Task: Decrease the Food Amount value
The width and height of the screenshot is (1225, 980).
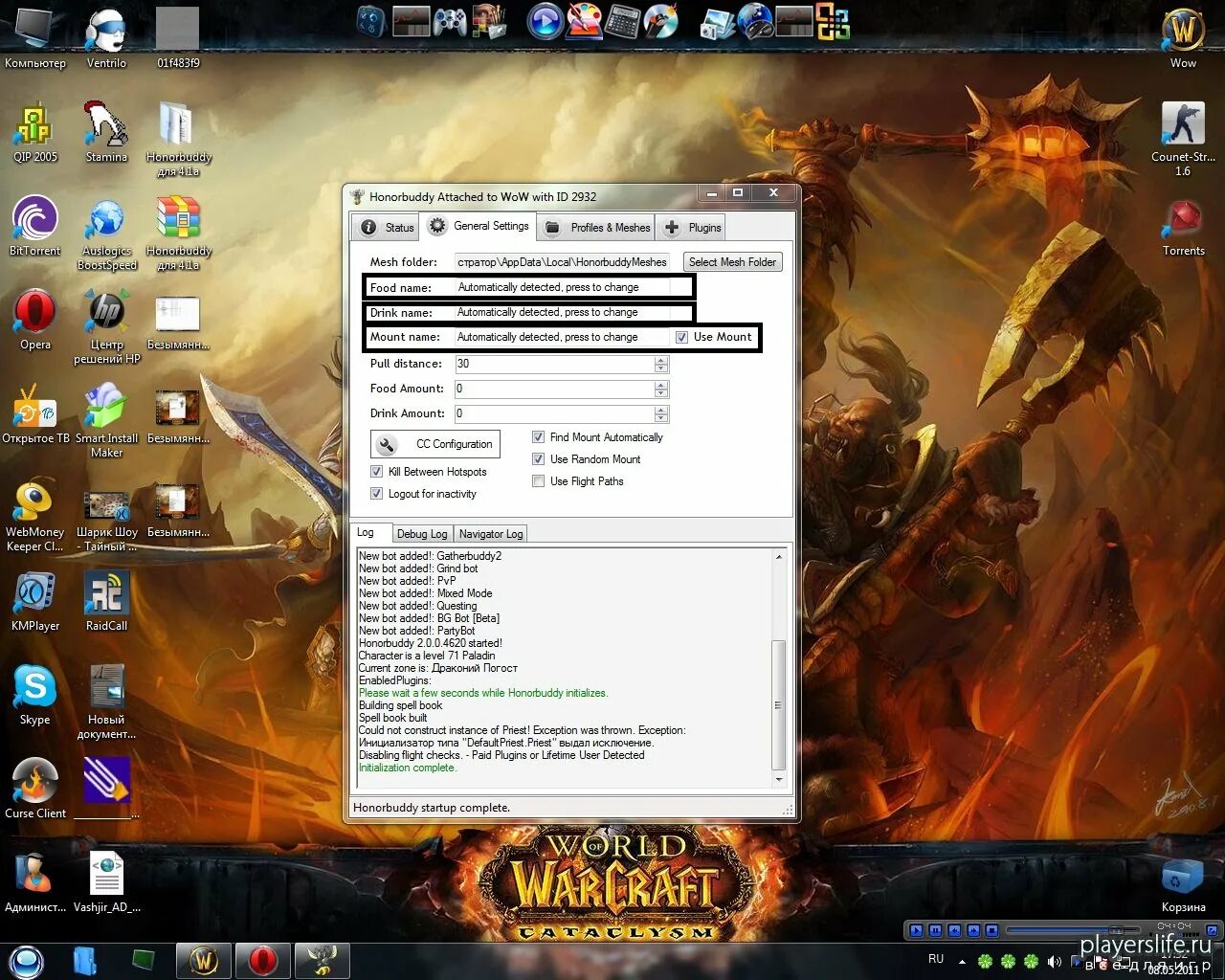Action: pos(661,392)
